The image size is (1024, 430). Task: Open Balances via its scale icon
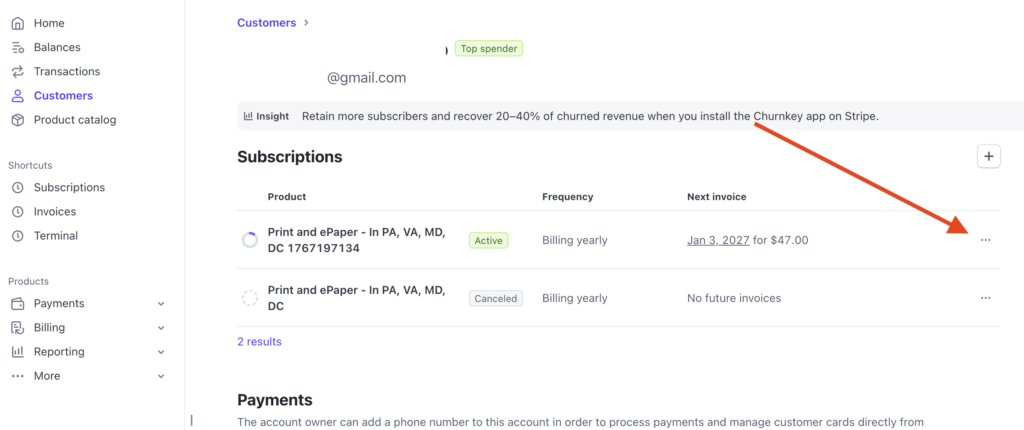(17, 47)
